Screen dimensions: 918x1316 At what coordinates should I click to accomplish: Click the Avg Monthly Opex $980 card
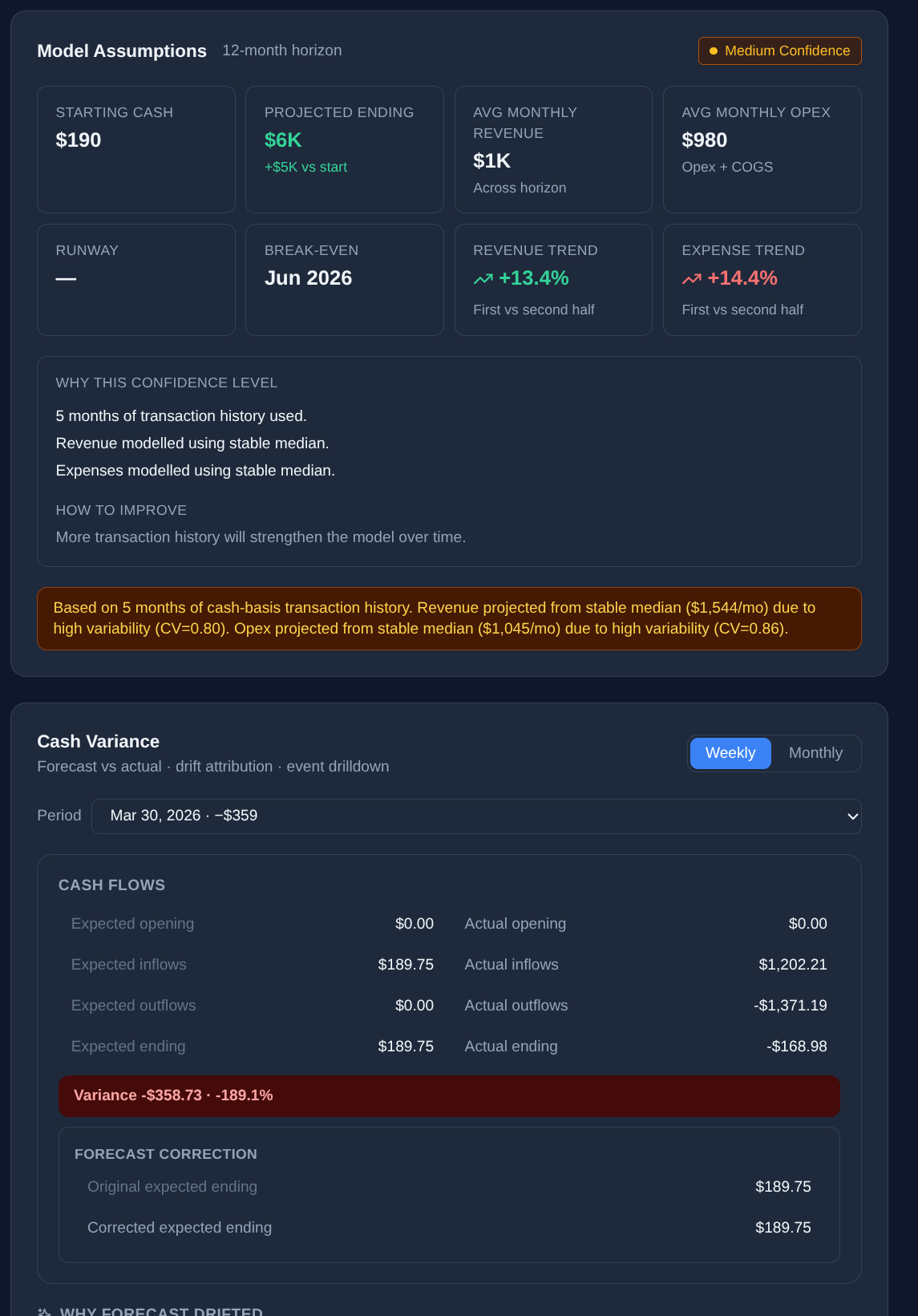[762, 149]
